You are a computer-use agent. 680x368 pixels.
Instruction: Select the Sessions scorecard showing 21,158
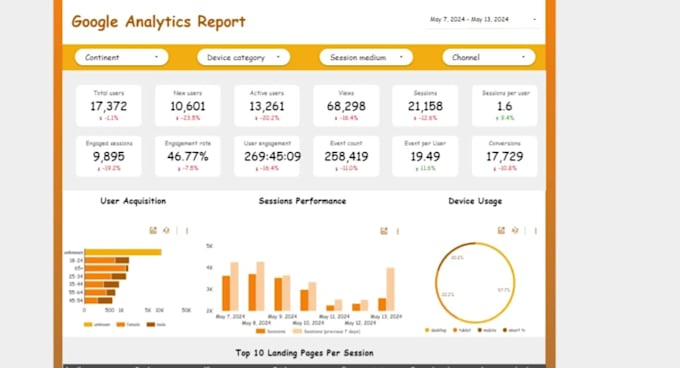[425, 106]
